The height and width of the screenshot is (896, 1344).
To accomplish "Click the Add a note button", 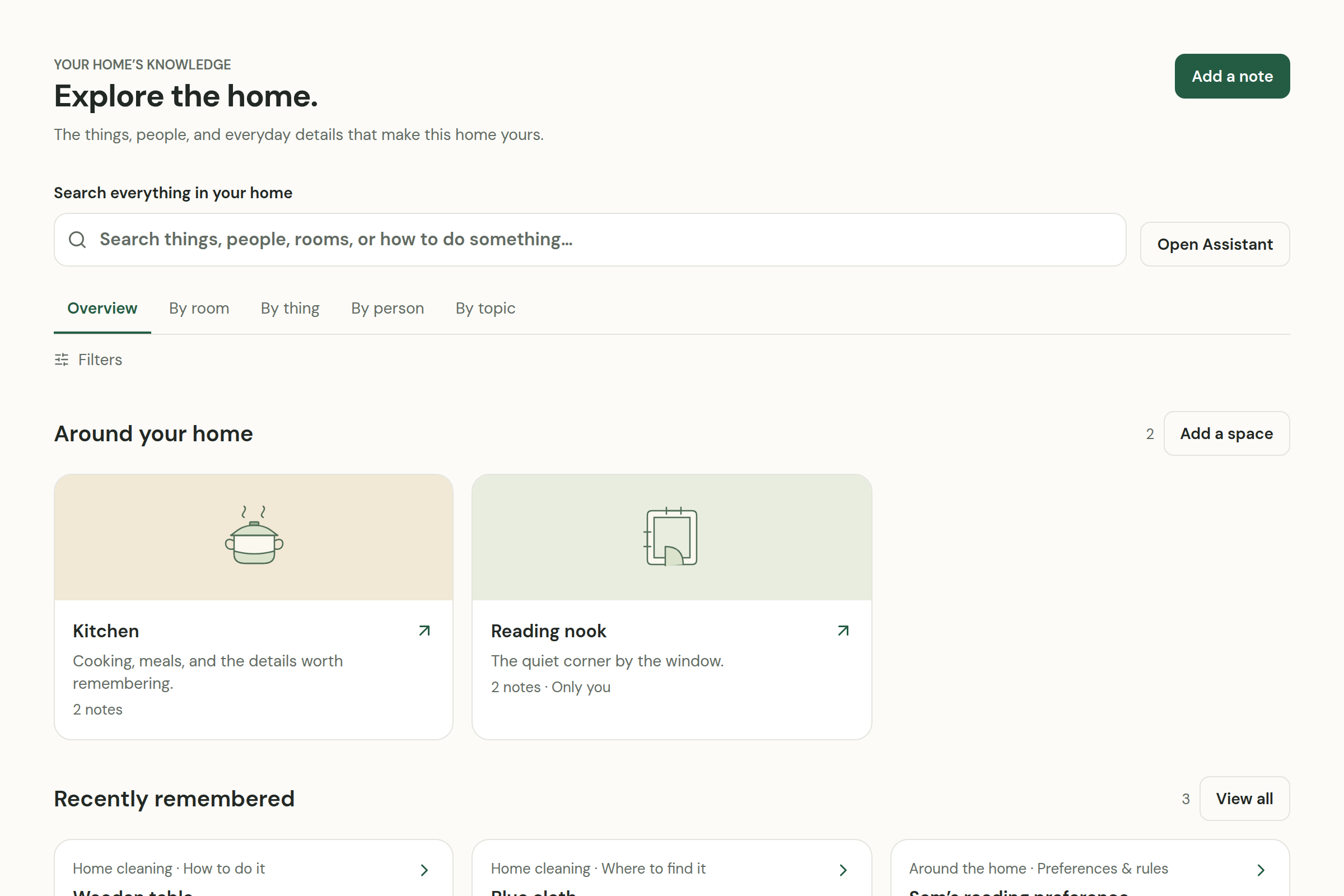I will (1232, 76).
